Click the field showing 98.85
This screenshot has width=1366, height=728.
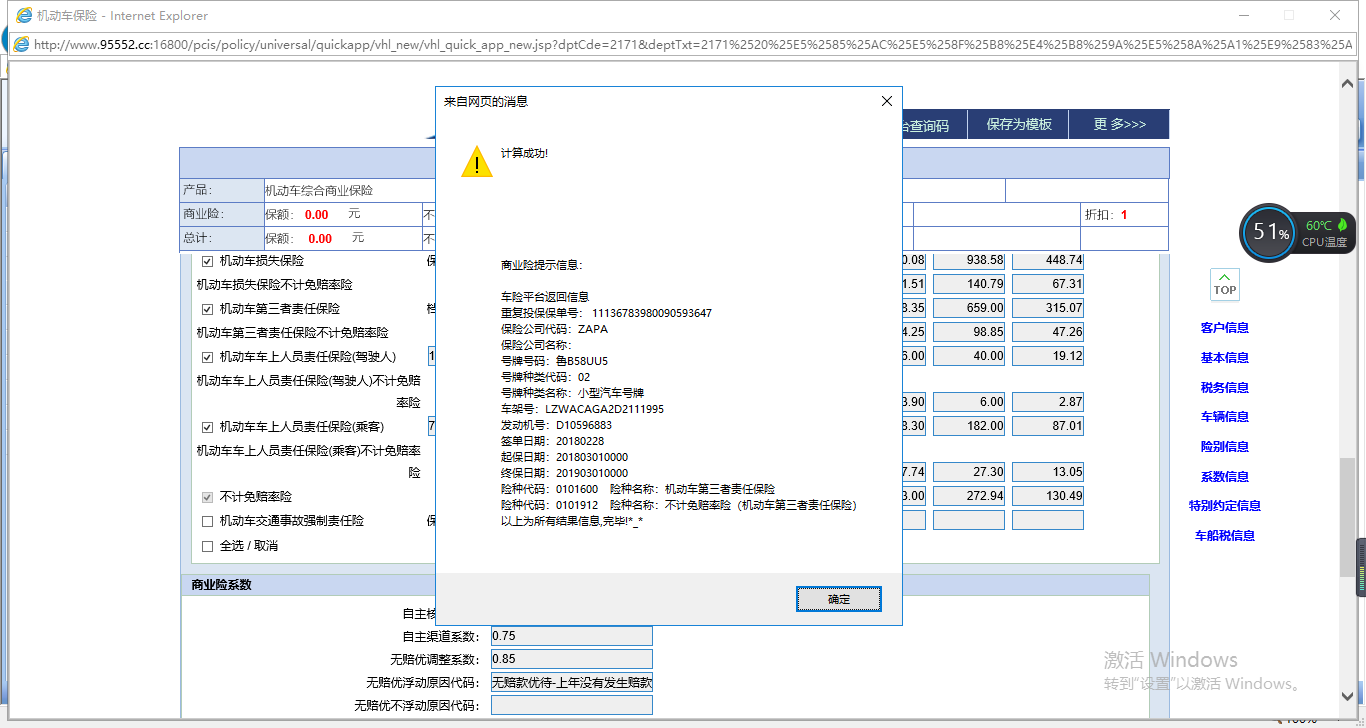968,332
